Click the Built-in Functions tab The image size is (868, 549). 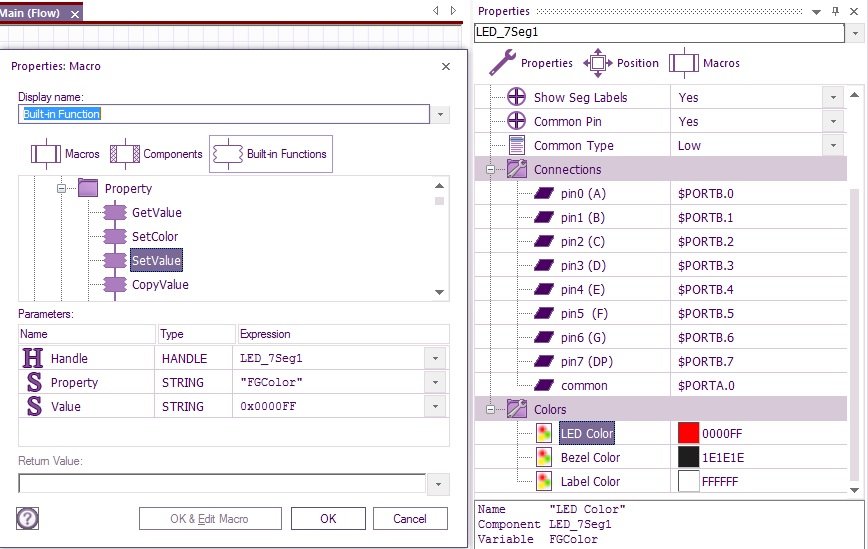tap(271, 154)
